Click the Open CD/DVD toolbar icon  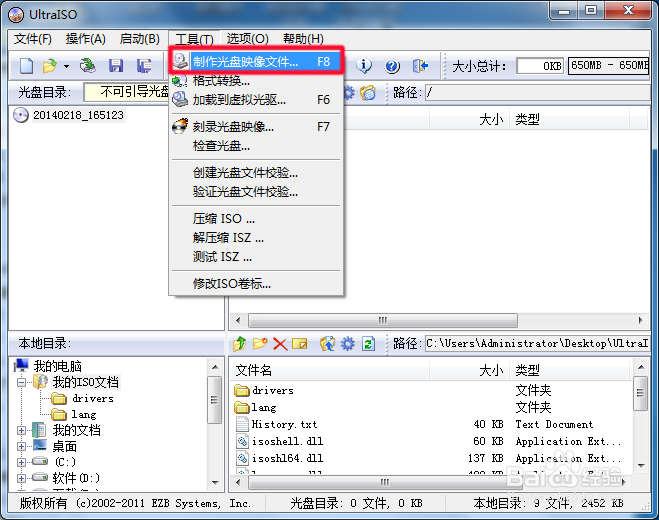click(88, 66)
